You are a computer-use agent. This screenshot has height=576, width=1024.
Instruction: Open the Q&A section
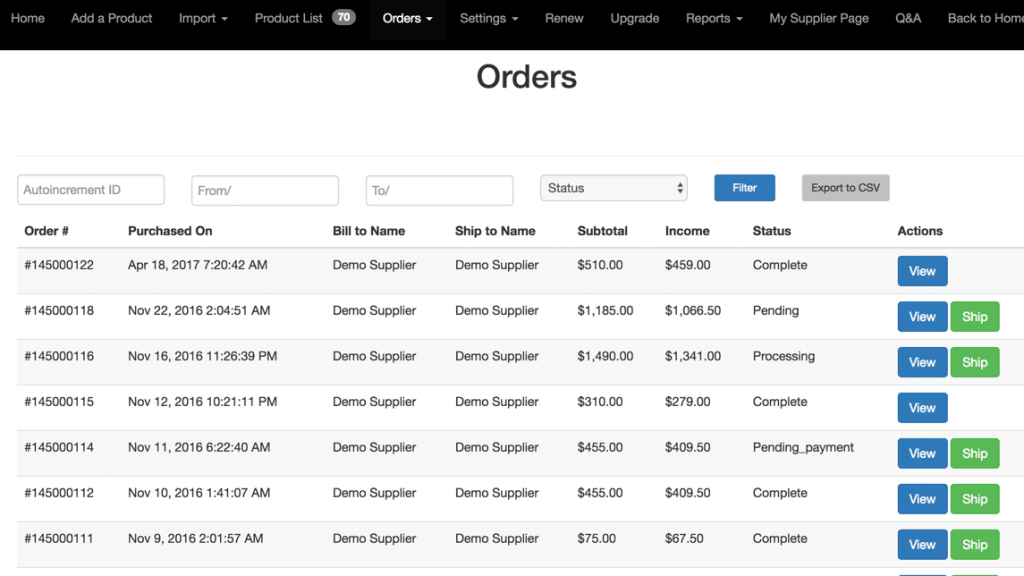point(908,18)
